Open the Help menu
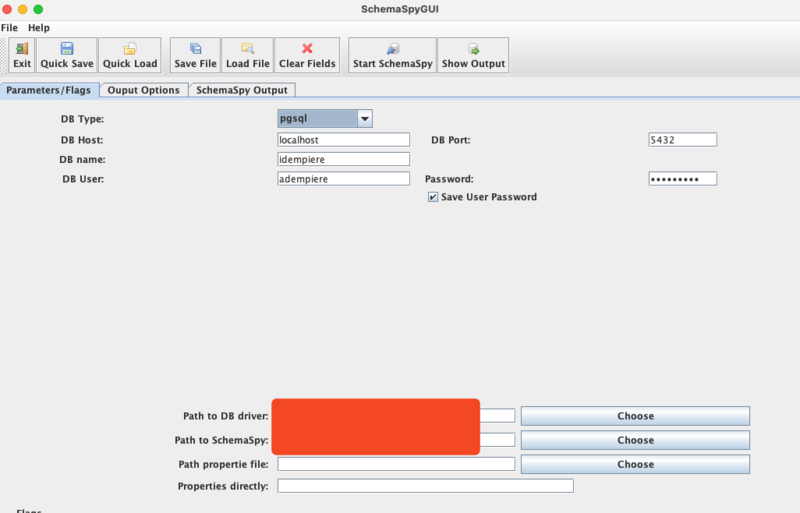Image resolution: width=800 pixels, height=513 pixels. (38, 28)
